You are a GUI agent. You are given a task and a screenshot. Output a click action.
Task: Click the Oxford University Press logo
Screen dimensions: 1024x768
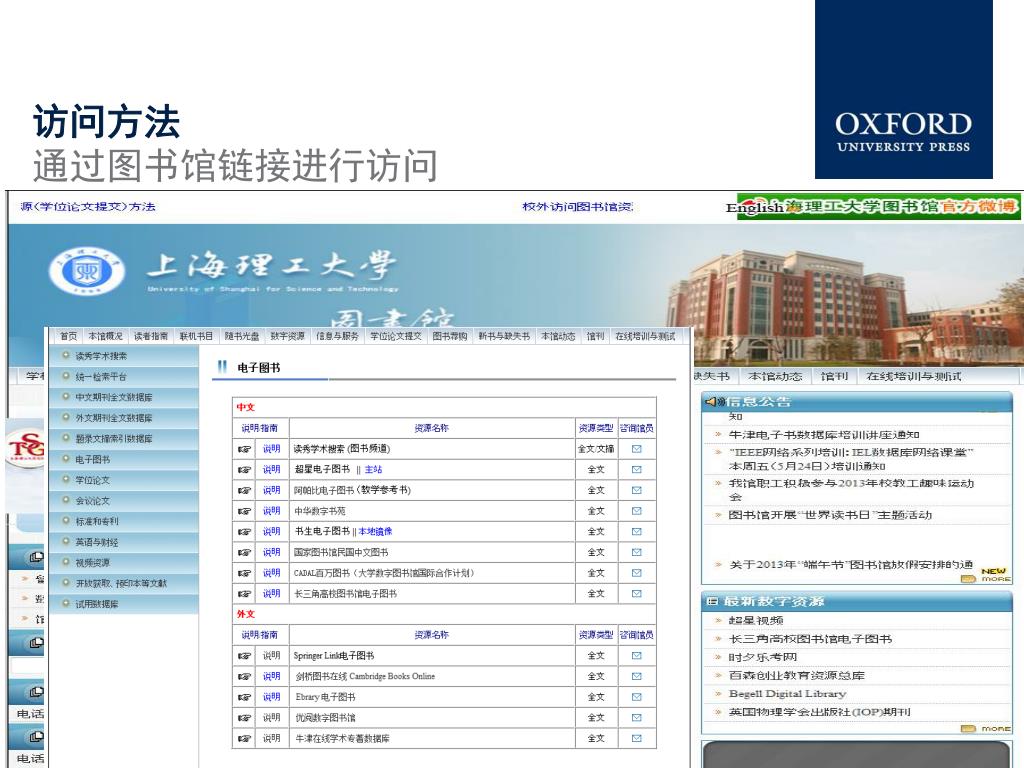pyautogui.click(x=904, y=89)
